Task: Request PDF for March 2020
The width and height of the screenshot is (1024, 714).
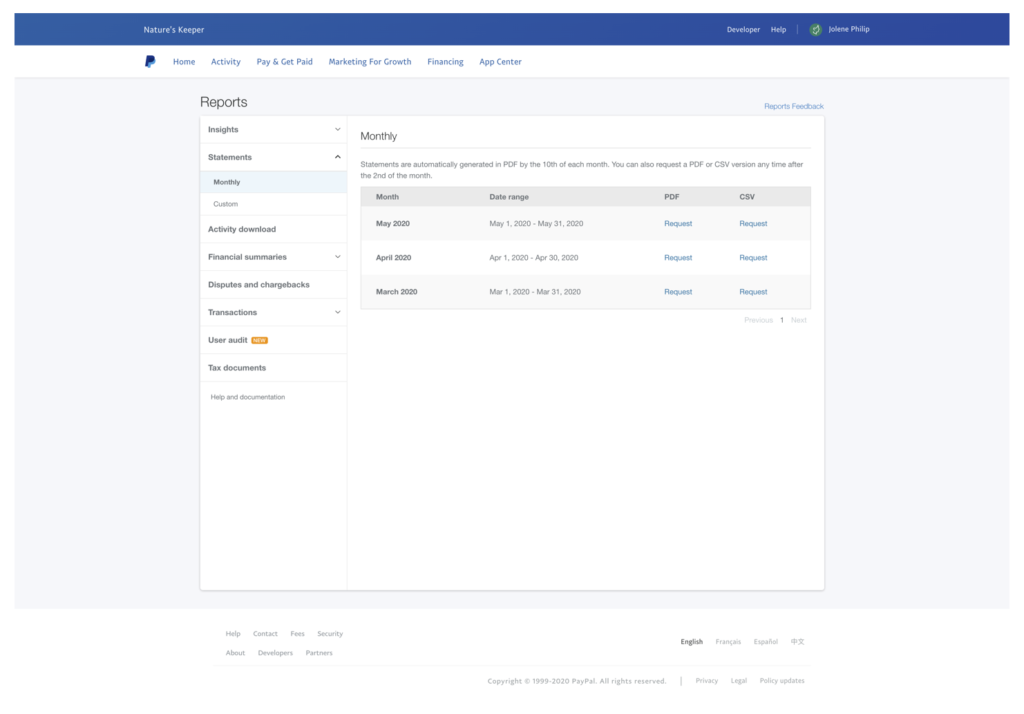Action: (x=678, y=292)
